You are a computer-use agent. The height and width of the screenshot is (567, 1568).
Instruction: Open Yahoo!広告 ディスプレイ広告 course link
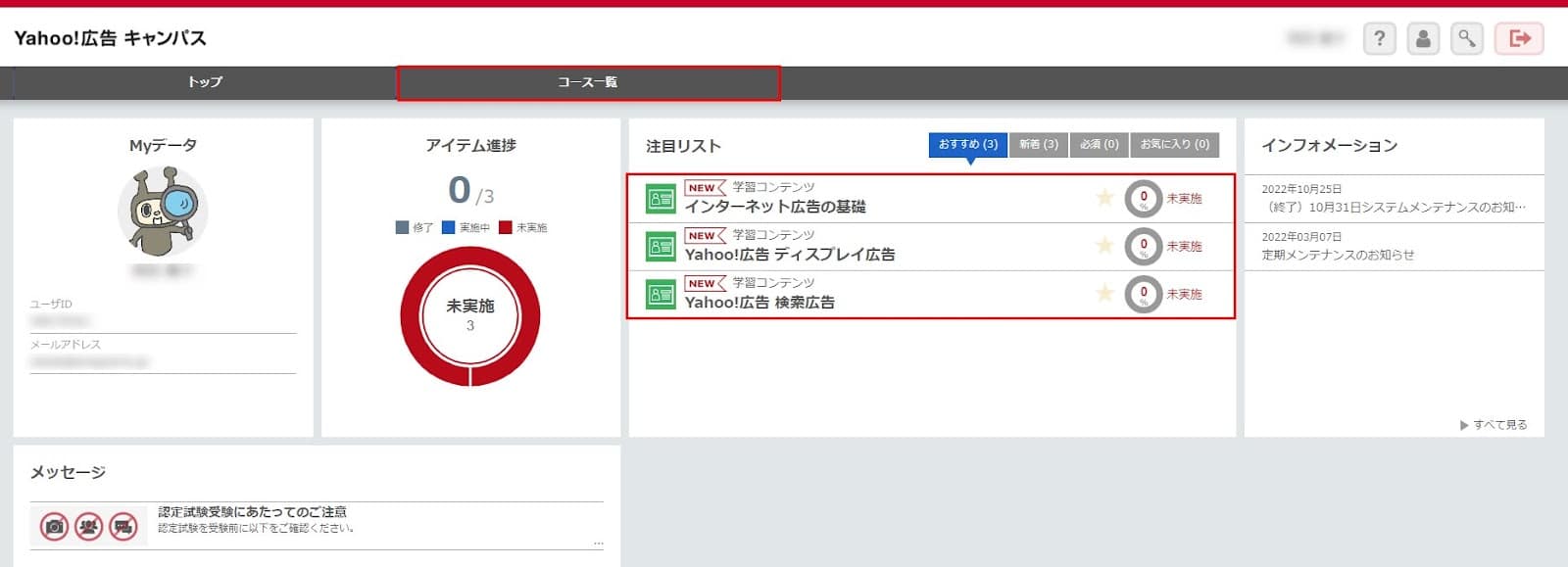[789, 255]
